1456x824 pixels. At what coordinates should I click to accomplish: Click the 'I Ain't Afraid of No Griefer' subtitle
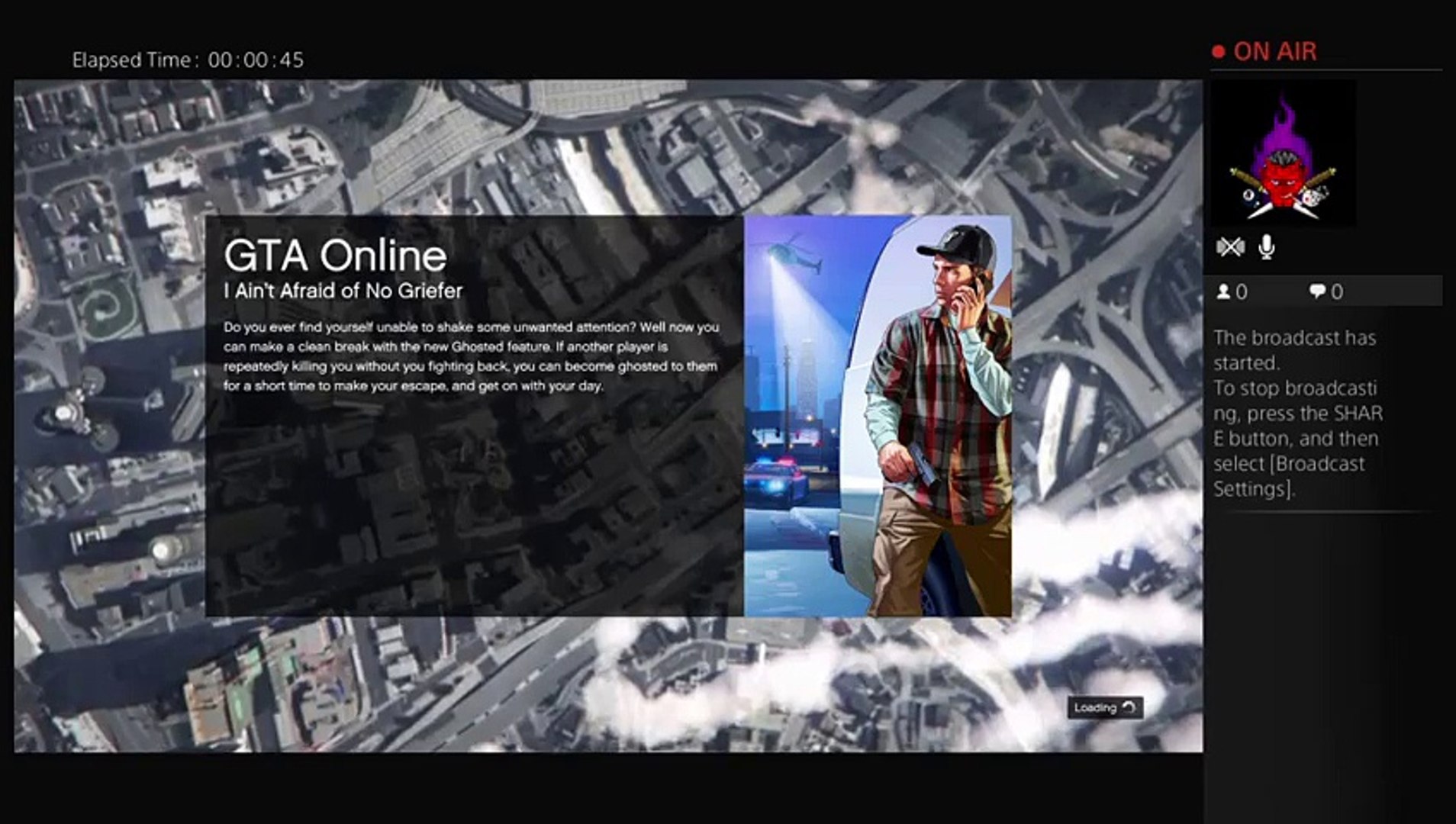tap(343, 291)
